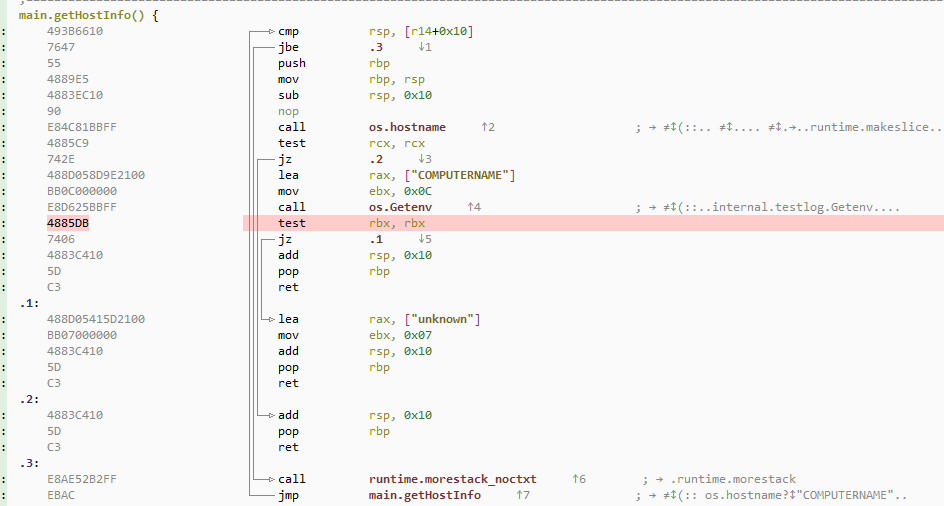Screen dimensions: 944x506
Task: Follow the .1 jump target of jz
Action: pyautogui.click(x=376, y=239)
